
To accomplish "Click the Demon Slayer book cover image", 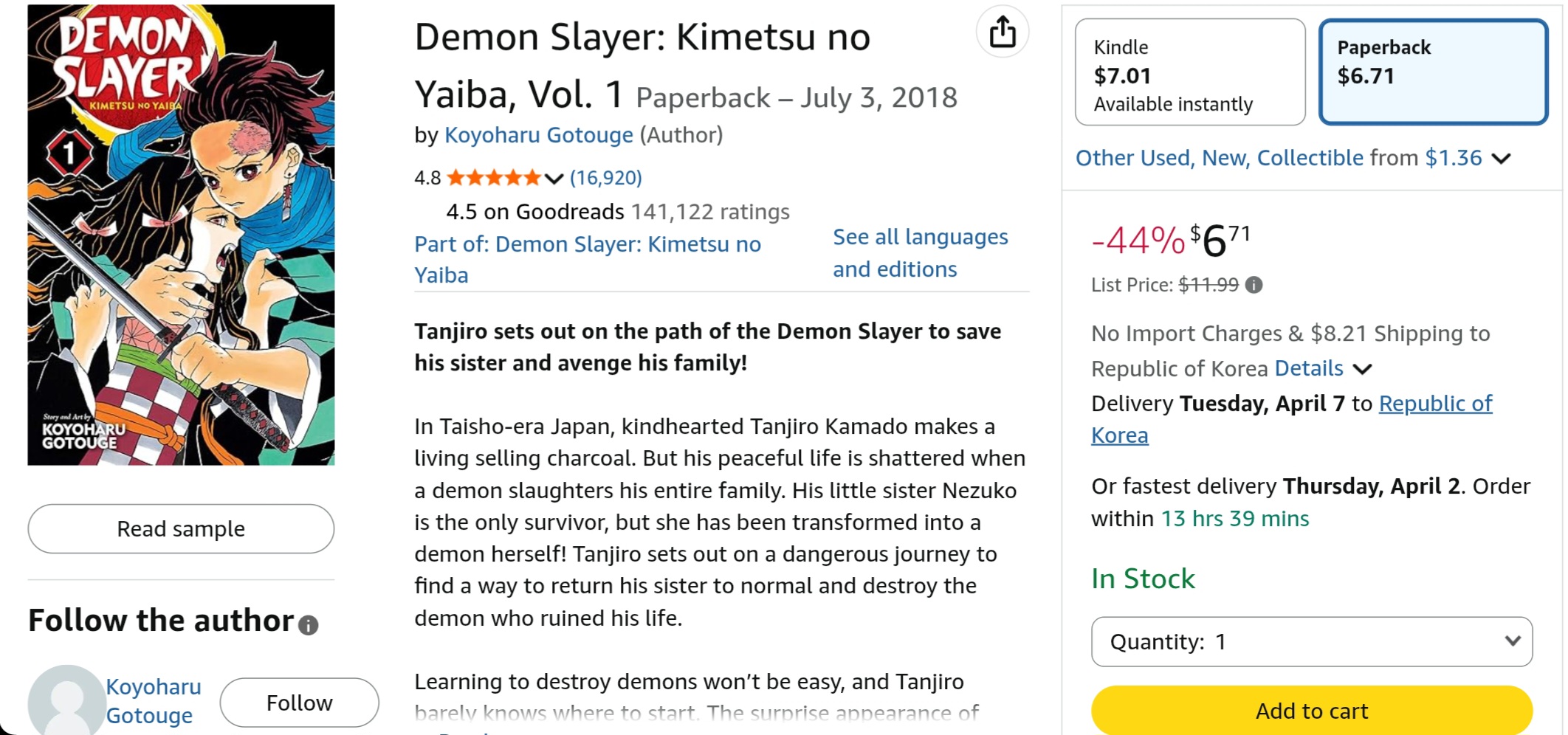I will click(x=181, y=235).
